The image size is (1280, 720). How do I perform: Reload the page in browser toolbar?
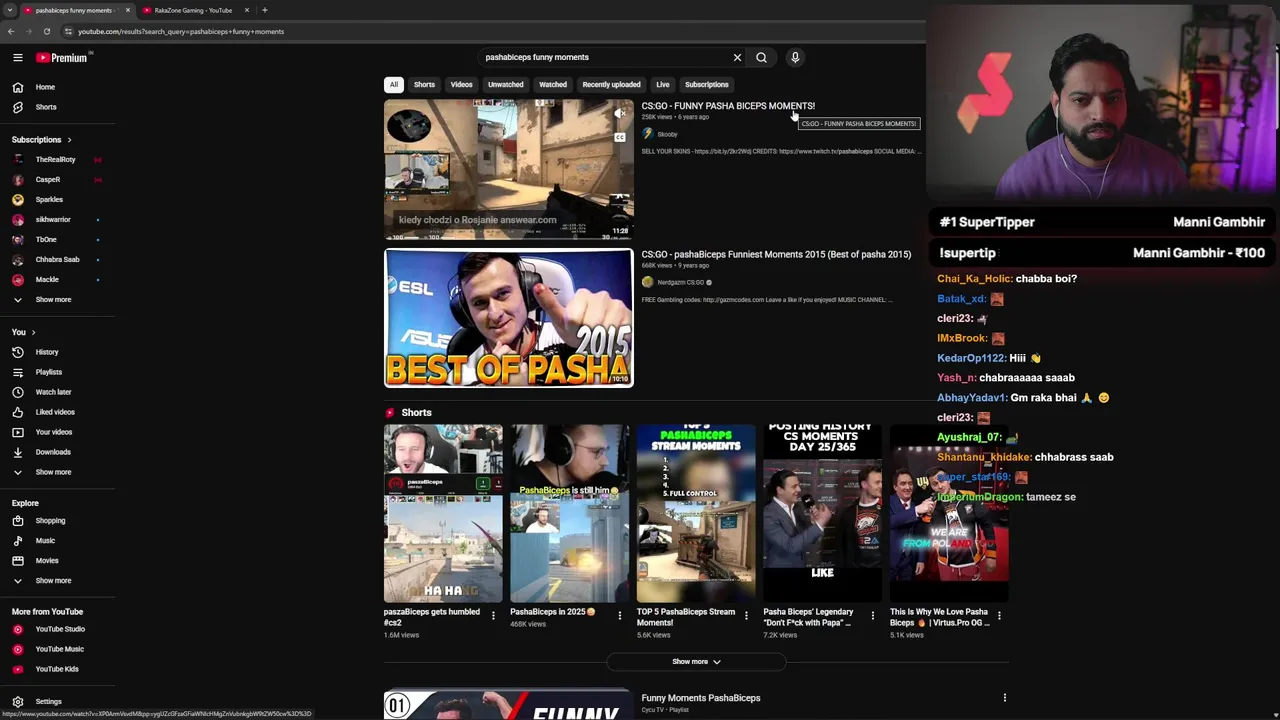46,31
